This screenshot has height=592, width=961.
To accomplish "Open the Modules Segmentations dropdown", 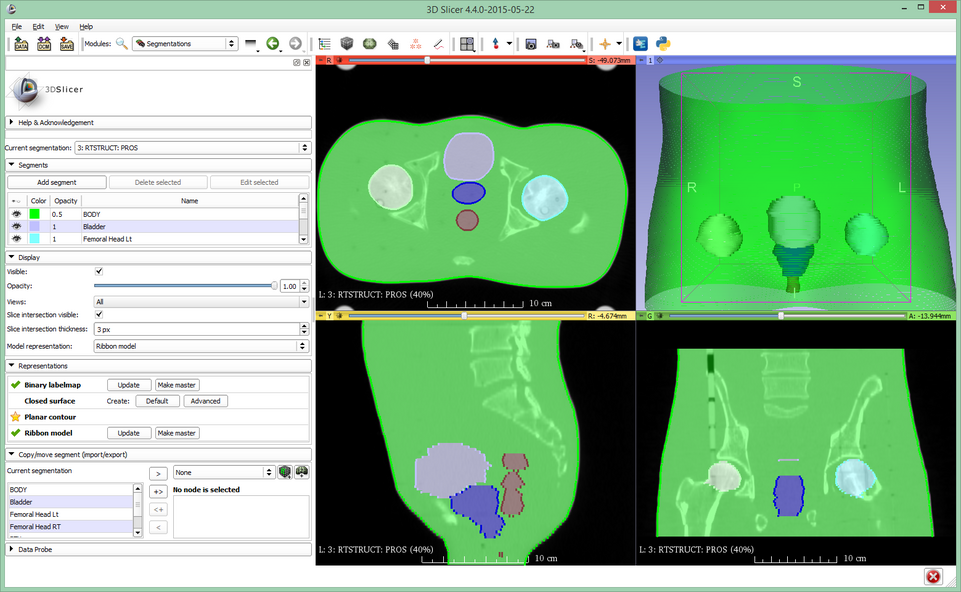I will point(185,44).
